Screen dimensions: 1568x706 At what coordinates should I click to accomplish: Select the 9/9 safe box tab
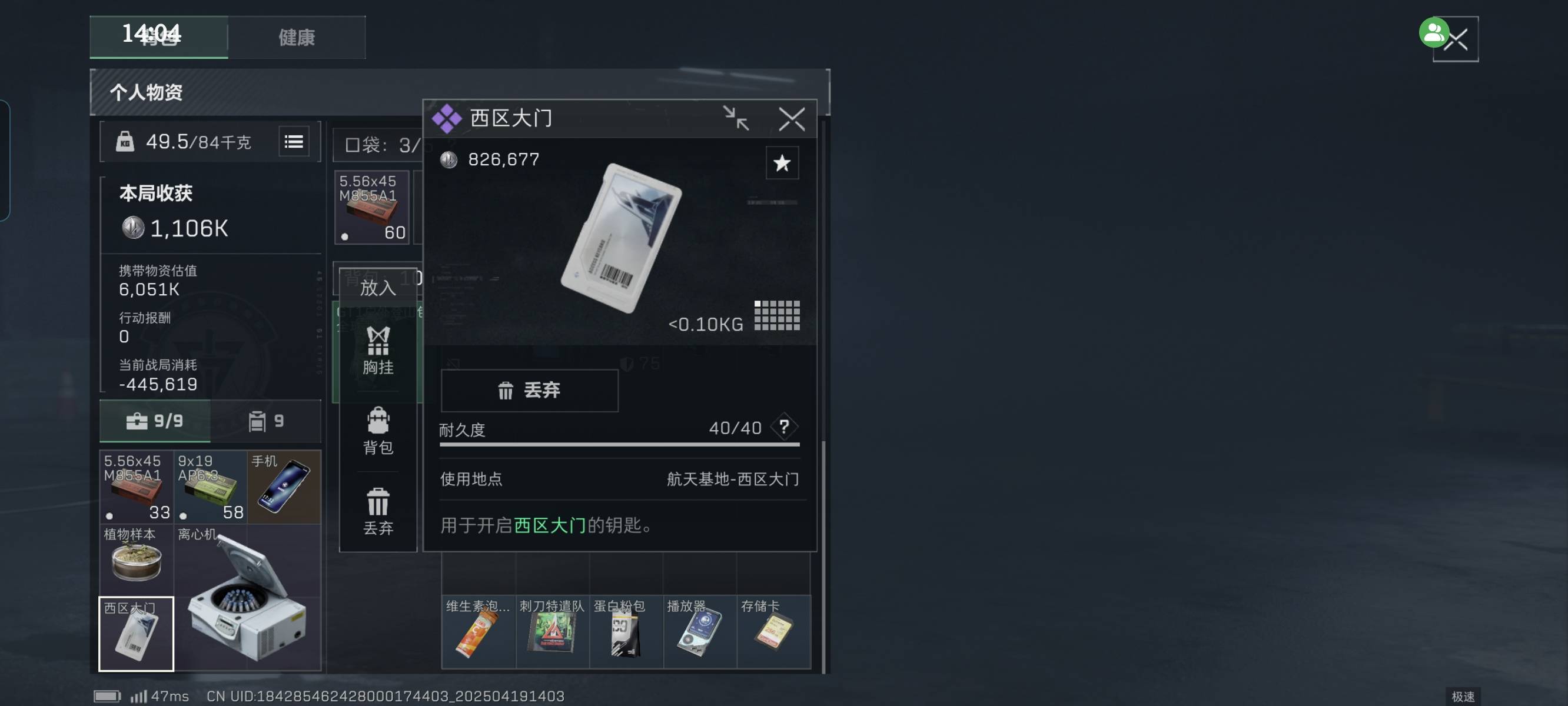(155, 421)
